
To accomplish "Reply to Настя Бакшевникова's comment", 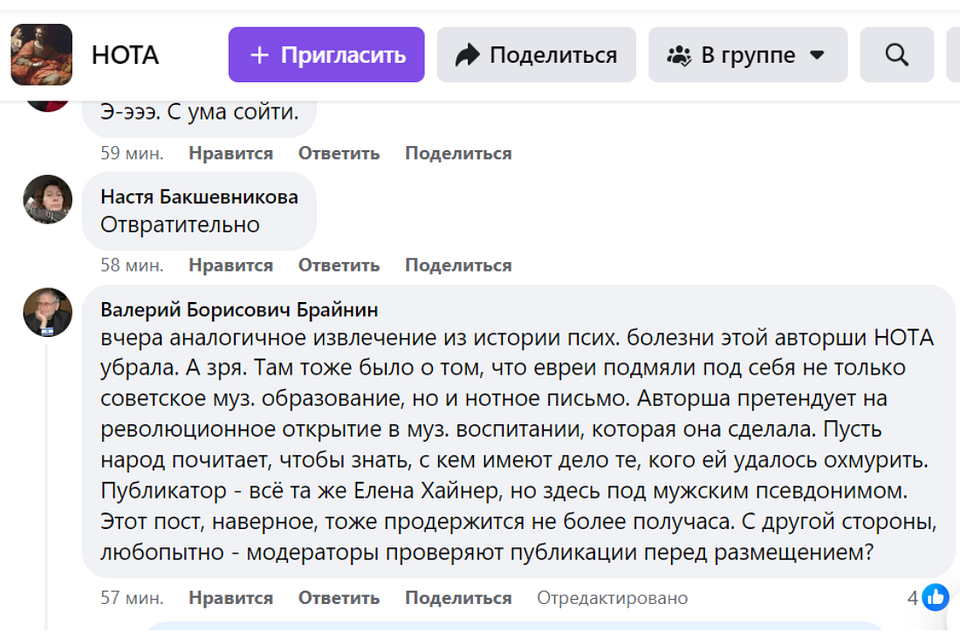I will point(338,265).
